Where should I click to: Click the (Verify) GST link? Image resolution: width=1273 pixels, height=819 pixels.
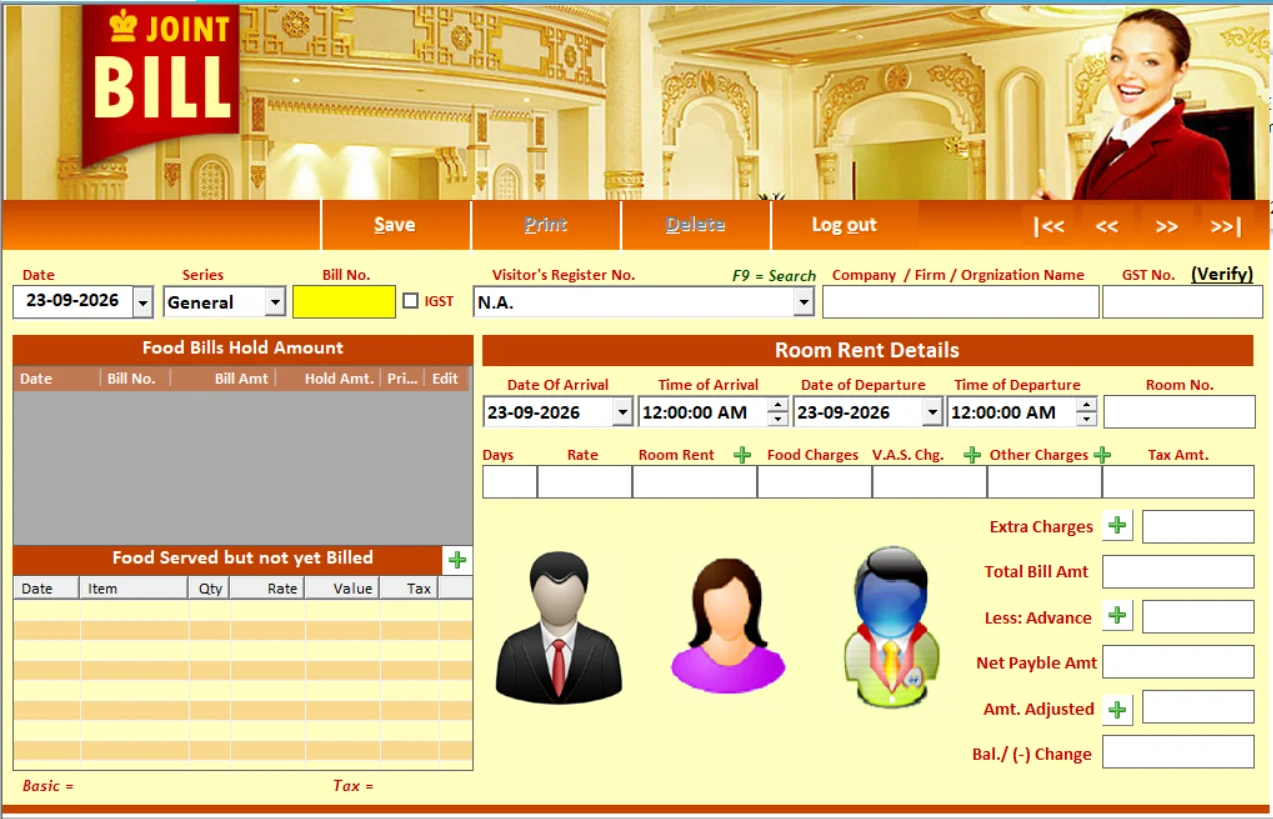coord(1222,274)
